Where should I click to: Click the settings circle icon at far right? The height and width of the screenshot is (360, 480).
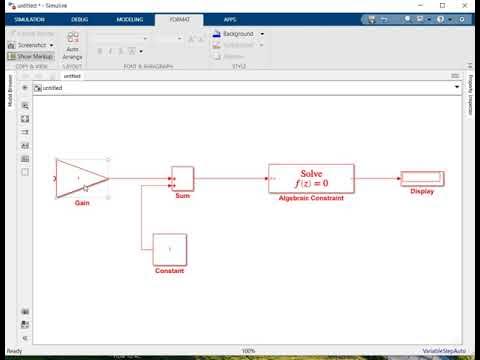point(462,19)
